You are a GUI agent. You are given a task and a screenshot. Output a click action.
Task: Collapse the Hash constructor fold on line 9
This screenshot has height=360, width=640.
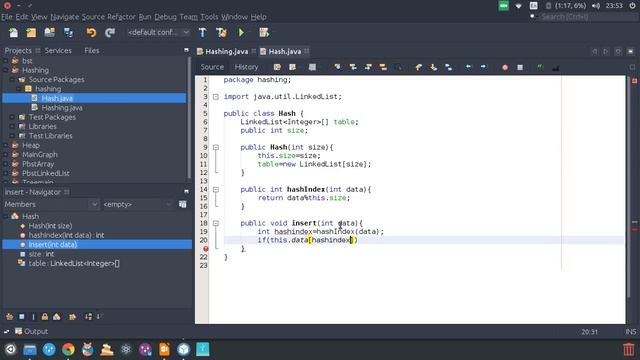216,147
